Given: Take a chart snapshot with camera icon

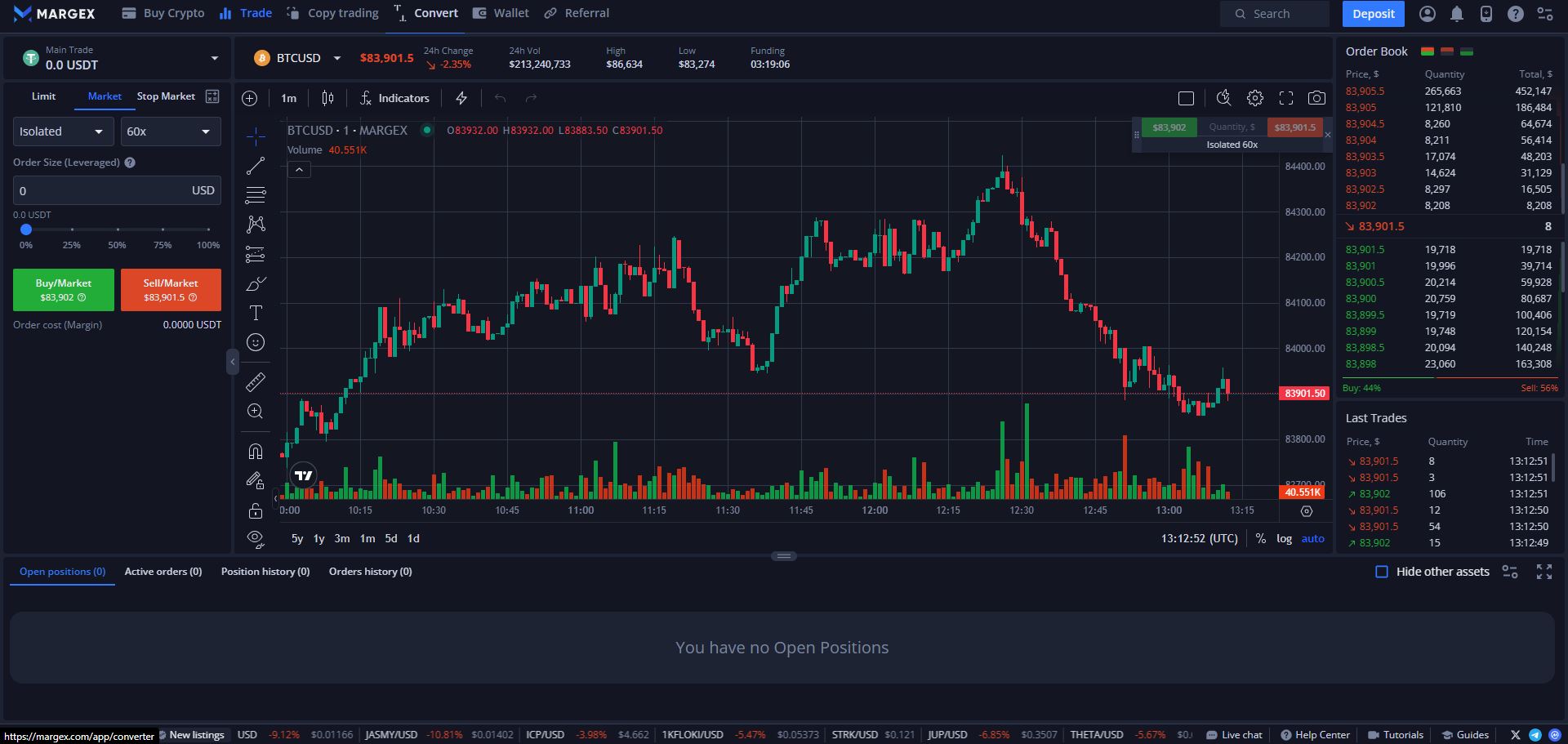Looking at the screenshot, I should coord(1316,98).
